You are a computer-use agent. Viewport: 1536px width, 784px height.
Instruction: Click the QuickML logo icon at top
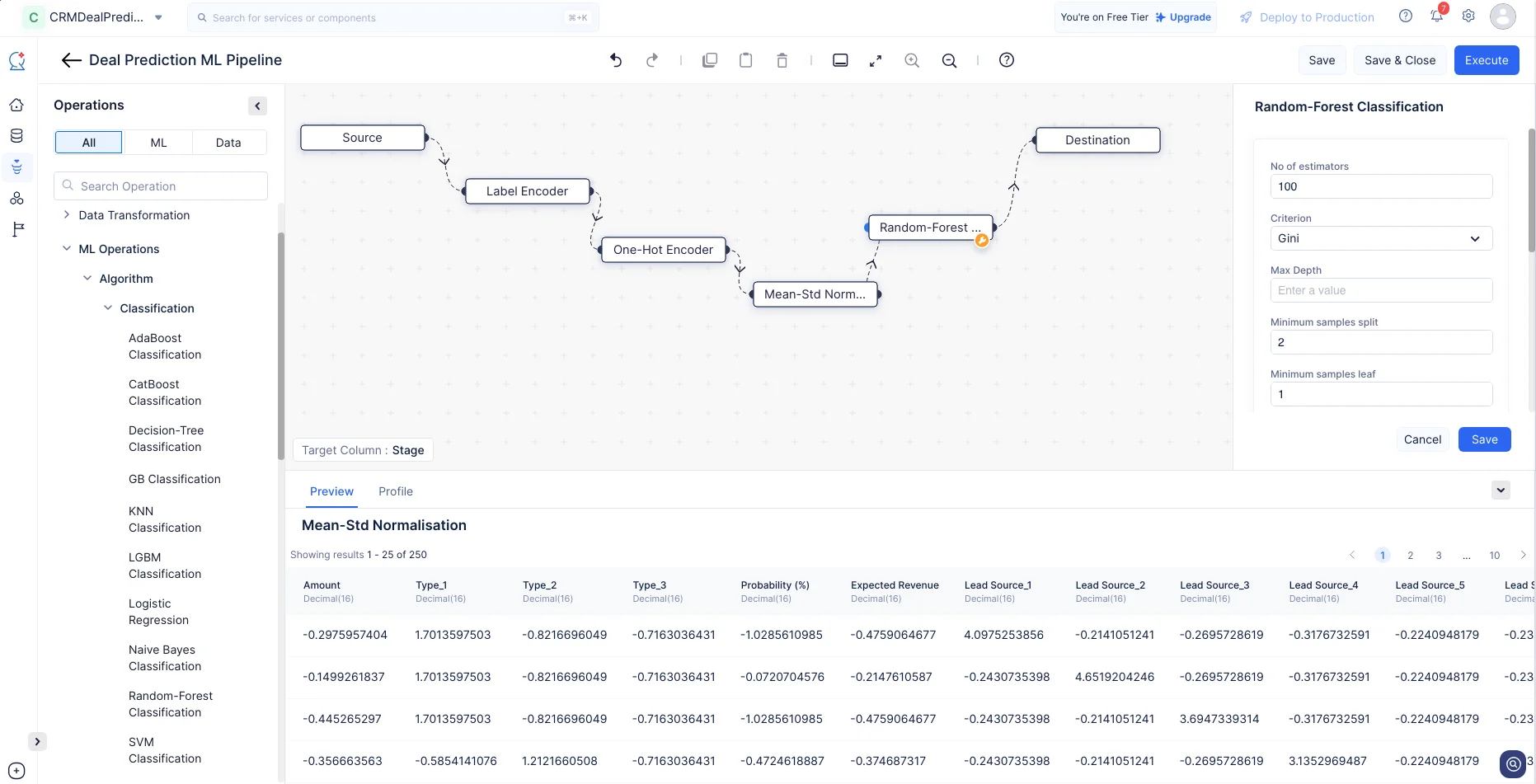click(17, 60)
